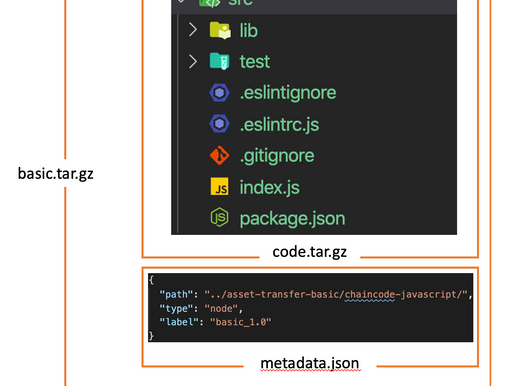This screenshot has height=386, width=514.
Task: Select the test folder name
Action: pyautogui.click(x=255, y=62)
